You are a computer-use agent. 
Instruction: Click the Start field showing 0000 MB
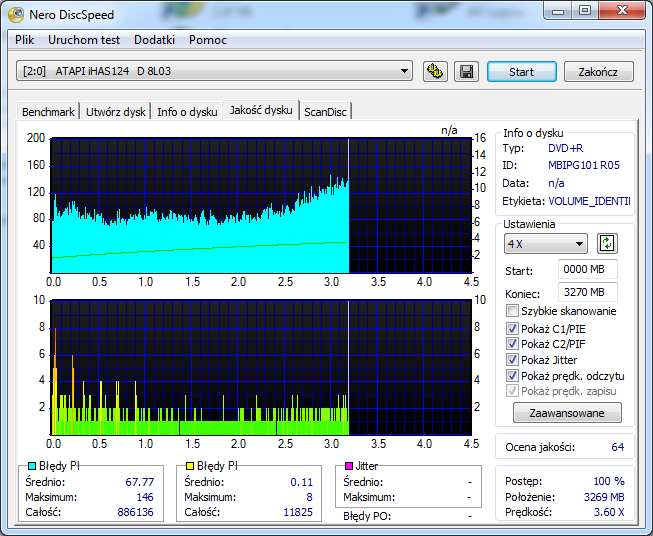click(x=588, y=269)
